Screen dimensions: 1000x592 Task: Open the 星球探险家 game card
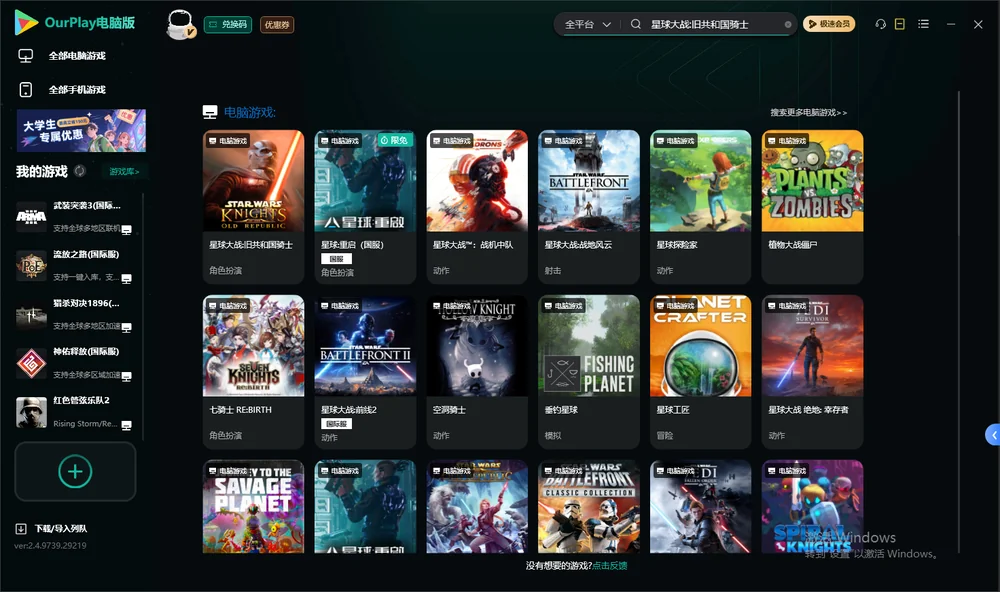pos(700,207)
